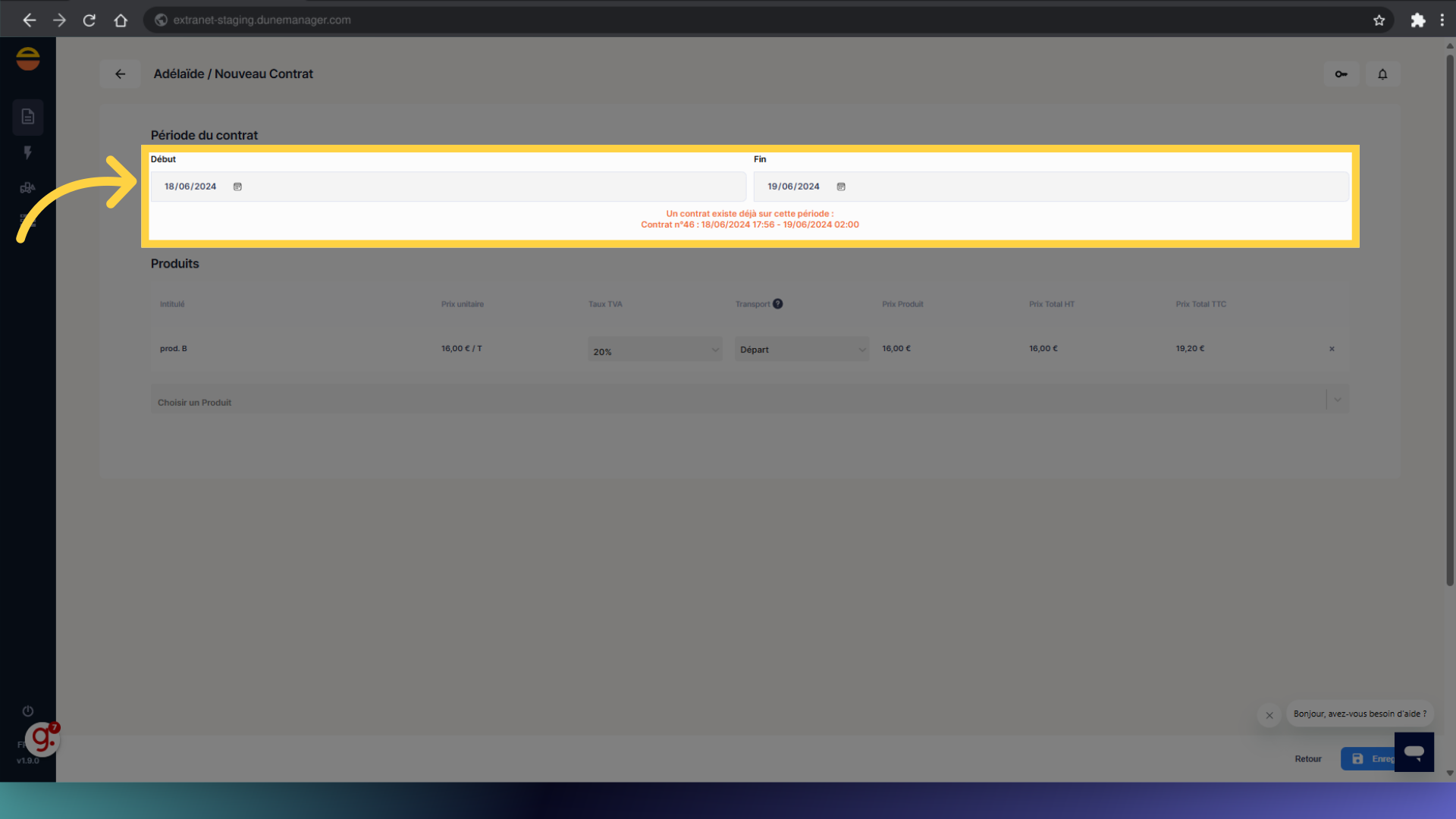This screenshot has height=819, width=1456.
Task: Click the Transport help question mark
Action: pos(778,304)
